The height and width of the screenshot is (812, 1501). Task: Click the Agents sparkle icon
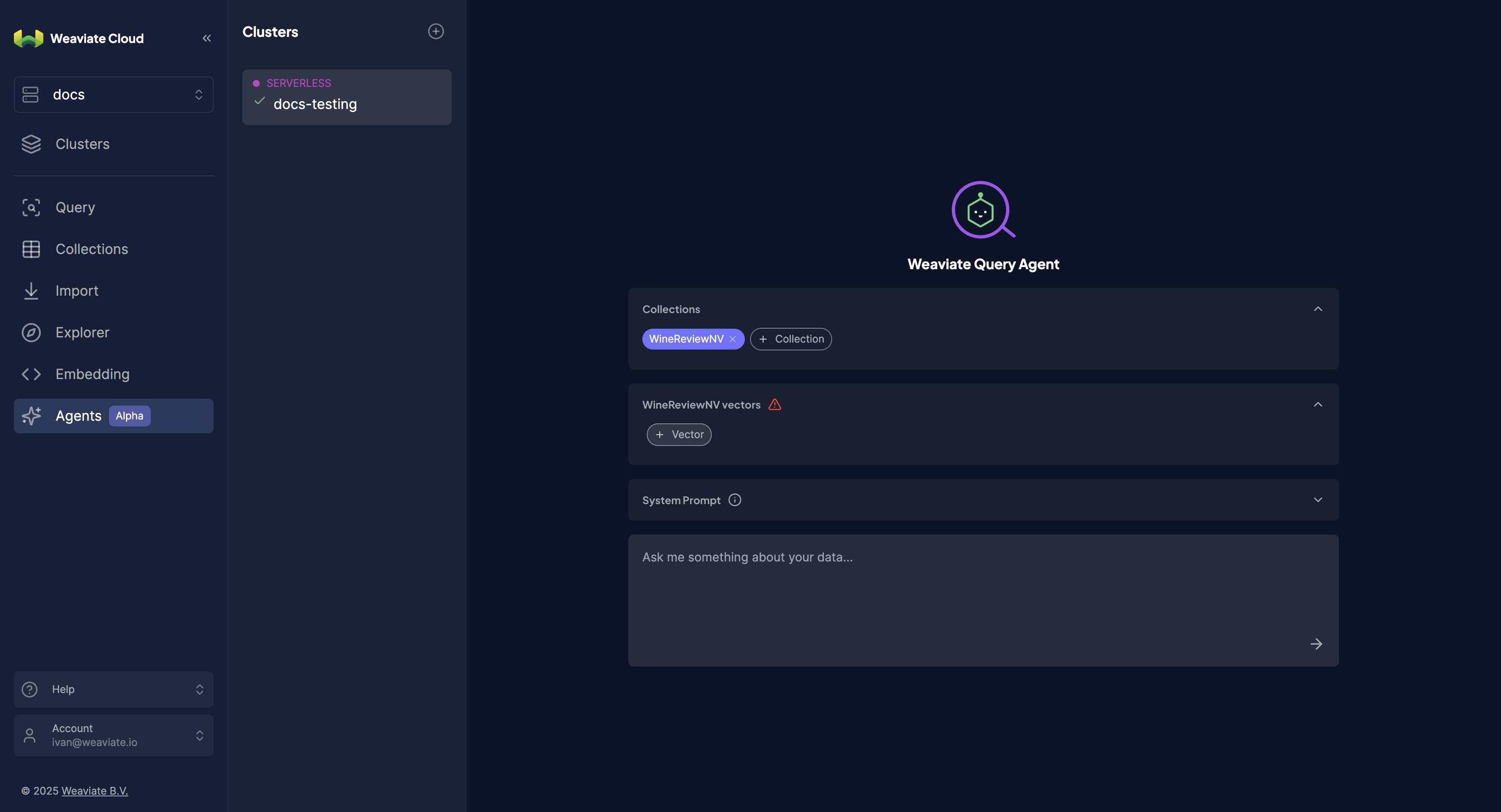[x=31, y=415]
